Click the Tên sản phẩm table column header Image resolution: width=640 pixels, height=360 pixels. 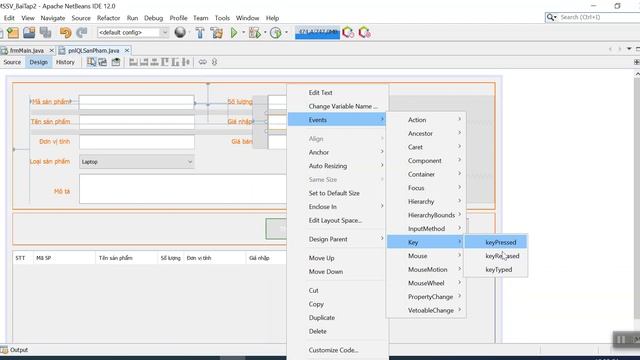point(126,258)
